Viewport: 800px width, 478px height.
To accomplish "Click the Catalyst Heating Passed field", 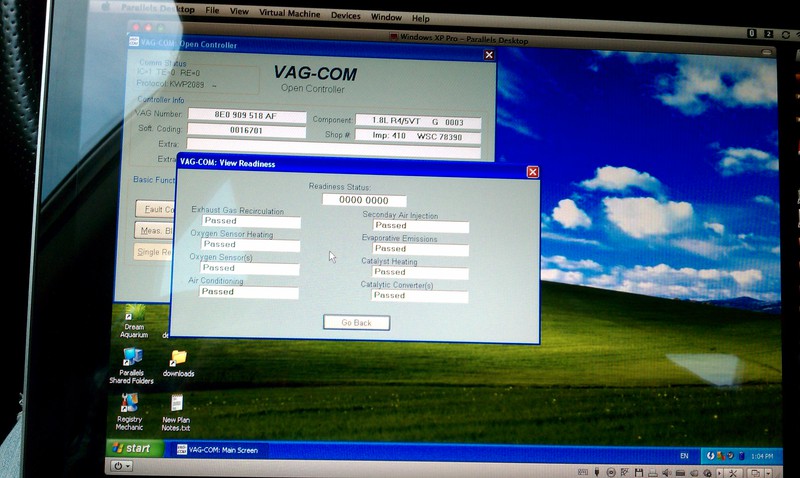I will tap(420, 272).
